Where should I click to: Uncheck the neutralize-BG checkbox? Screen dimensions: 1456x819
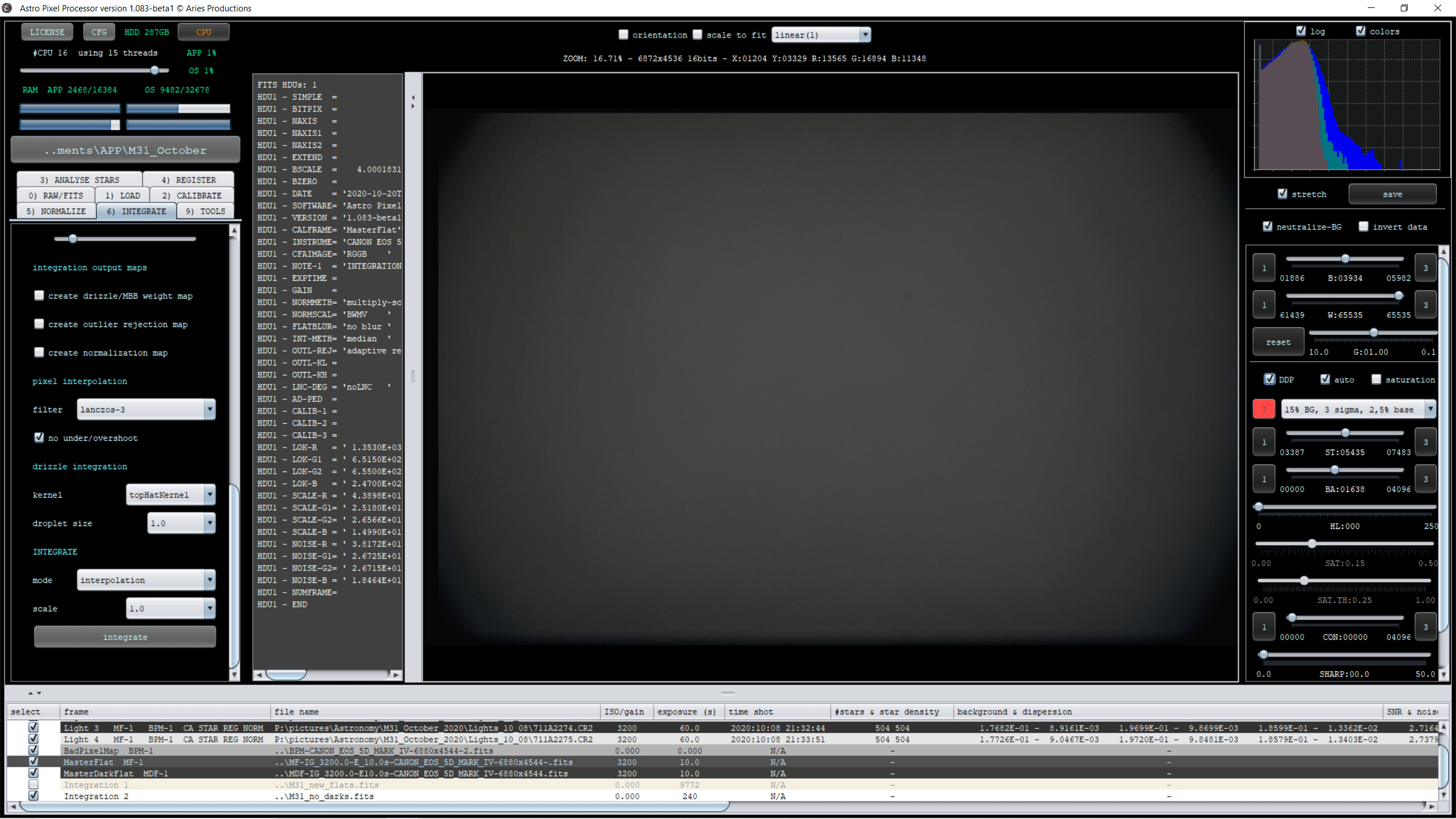[1268, 226]
